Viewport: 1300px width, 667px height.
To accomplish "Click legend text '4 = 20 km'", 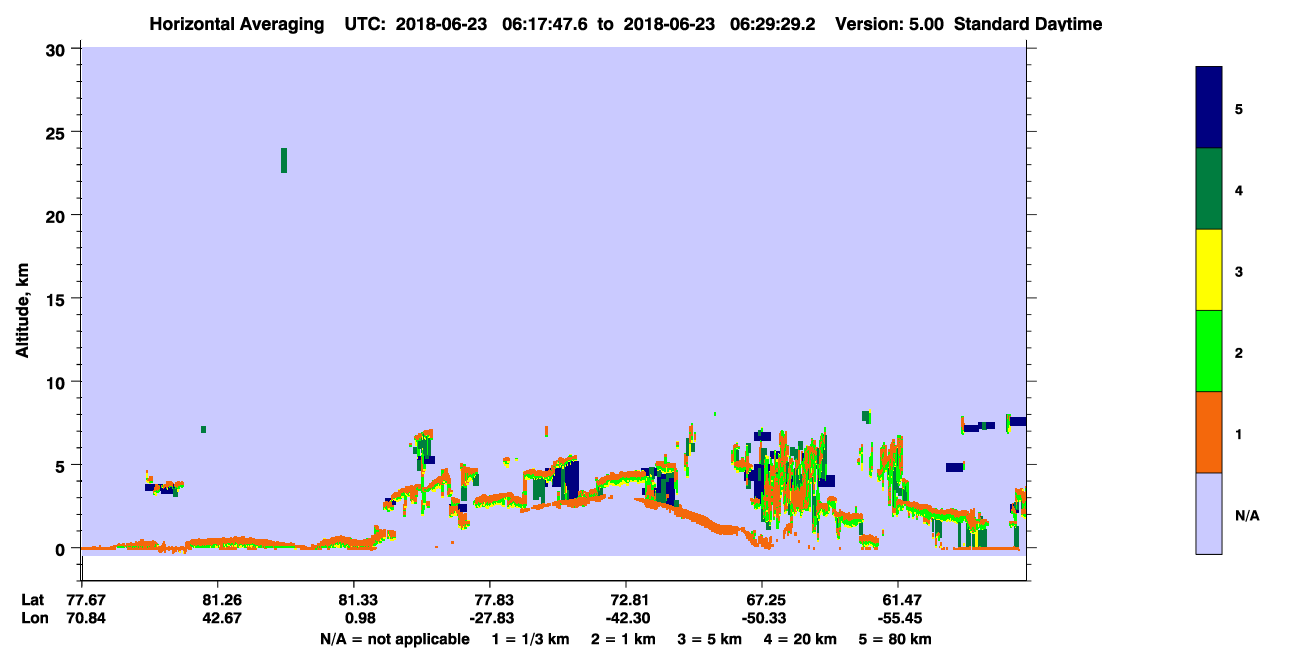I will click(x=802, y=639).
